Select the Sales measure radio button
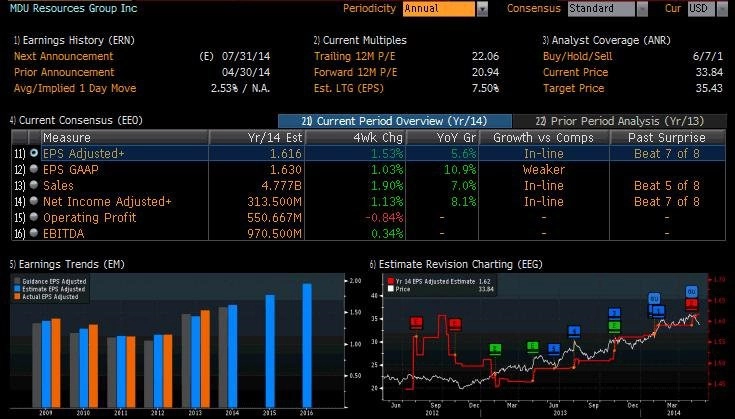Screen dimensions: 735x419 (x=34, y=185)
